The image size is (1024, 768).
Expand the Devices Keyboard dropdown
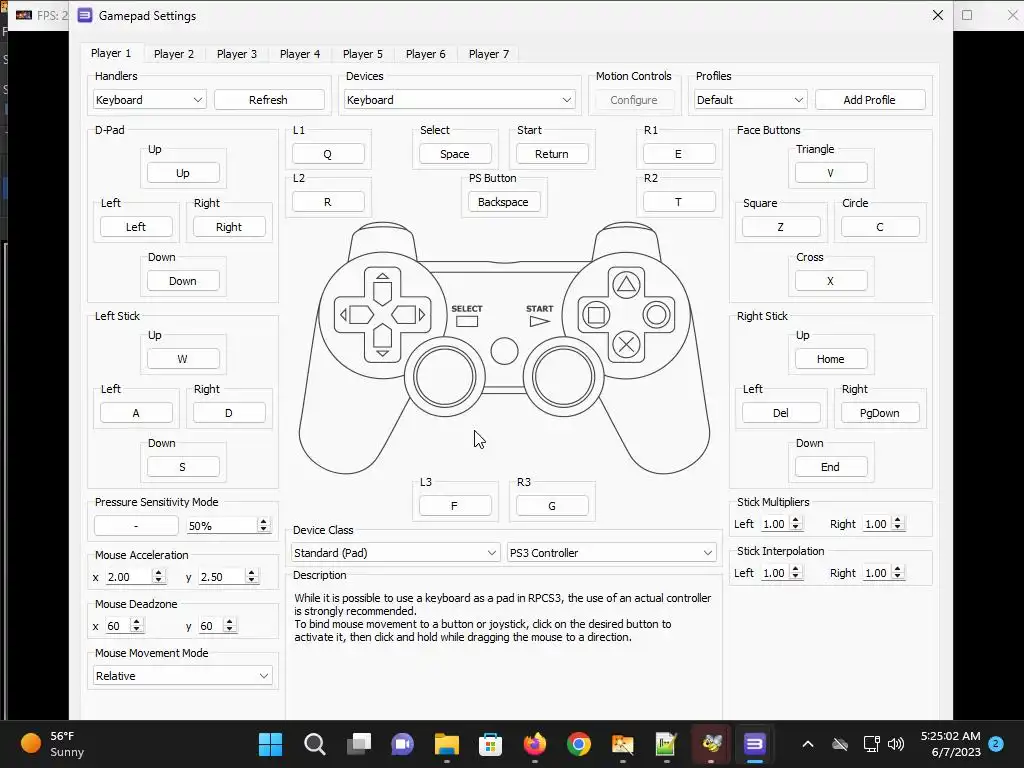pos(459,100)
